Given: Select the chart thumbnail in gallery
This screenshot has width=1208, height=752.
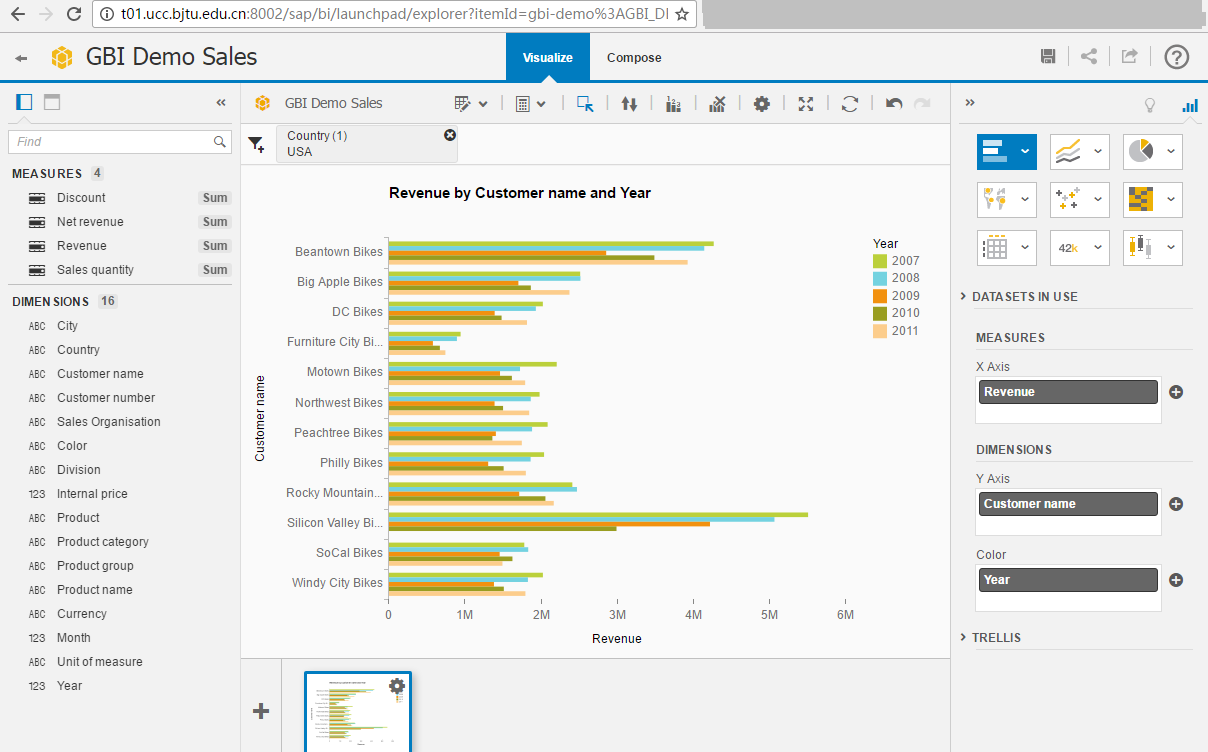Looking at the screenshot, I should point(358,712).
